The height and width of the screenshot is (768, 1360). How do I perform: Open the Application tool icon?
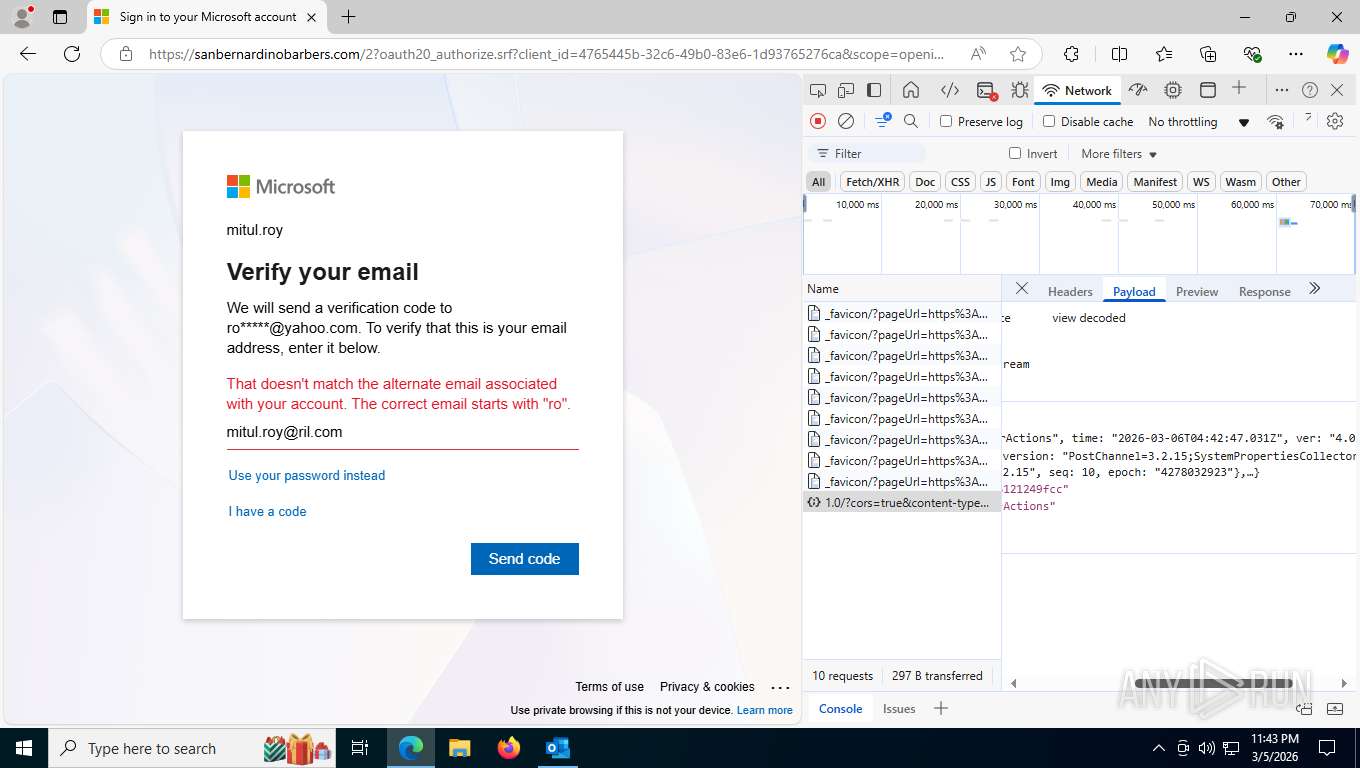(x=1208, y=90)
